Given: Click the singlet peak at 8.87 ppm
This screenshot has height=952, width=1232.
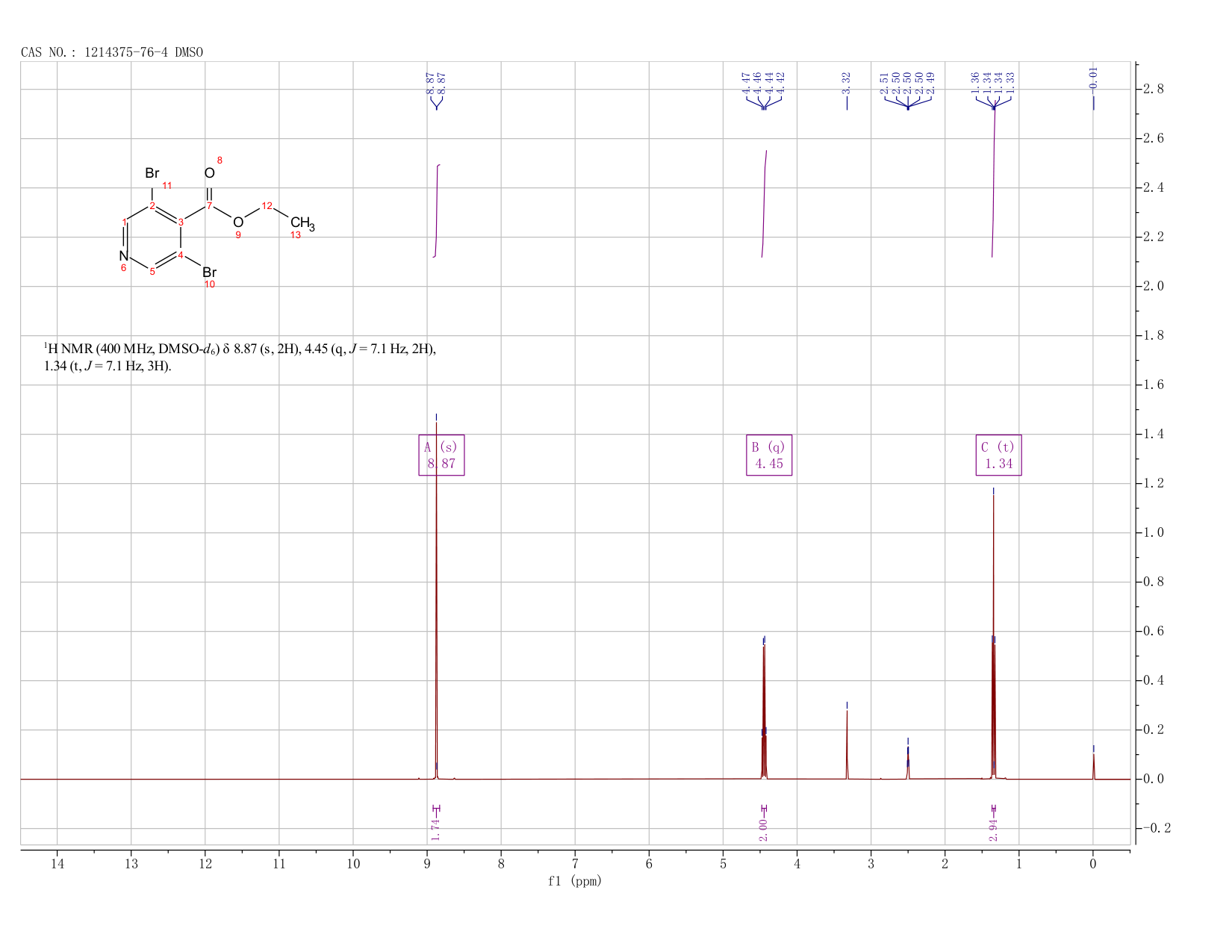Looking at the screenshot, I should pos(437,597).
